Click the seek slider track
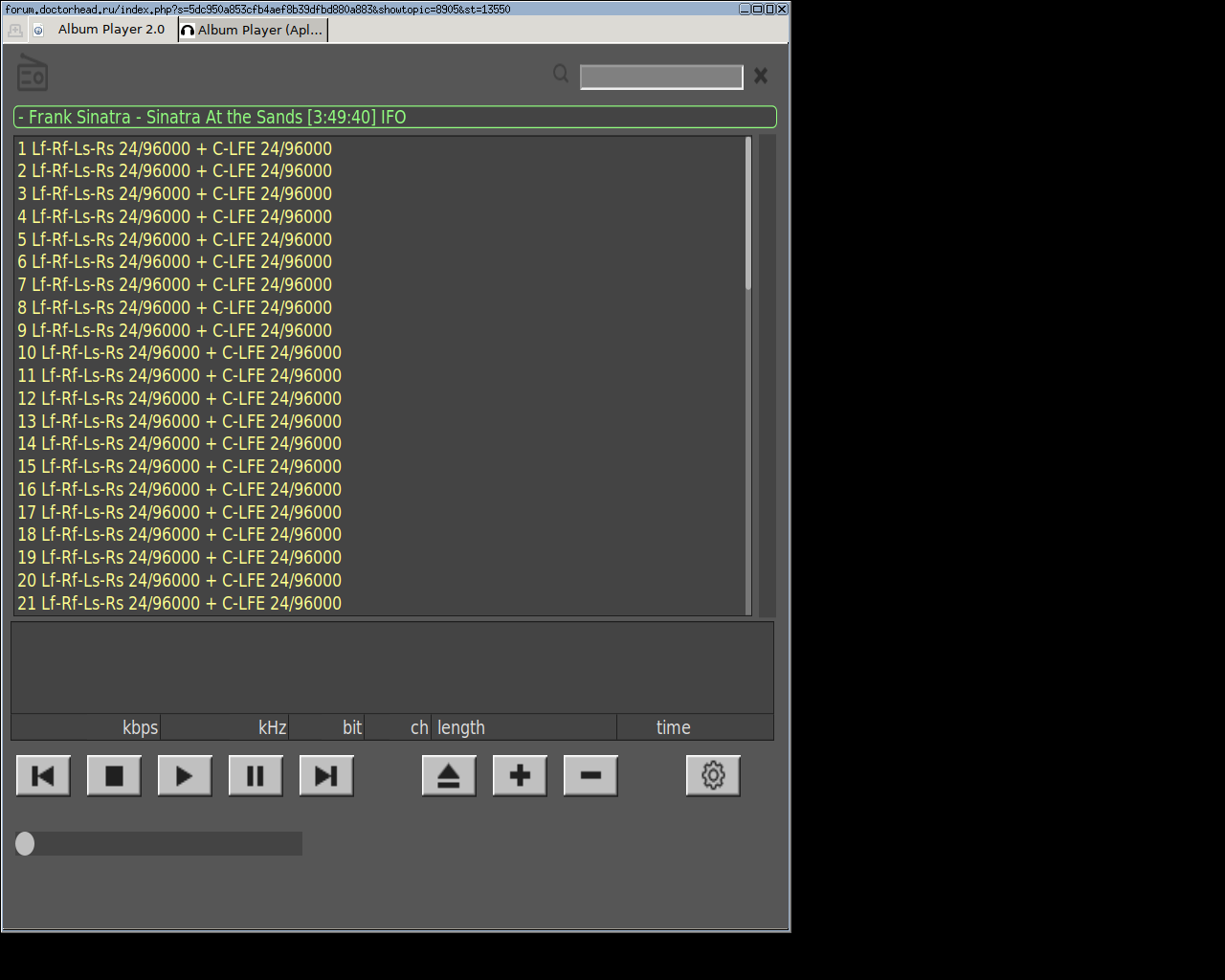 tap(159, 843)
